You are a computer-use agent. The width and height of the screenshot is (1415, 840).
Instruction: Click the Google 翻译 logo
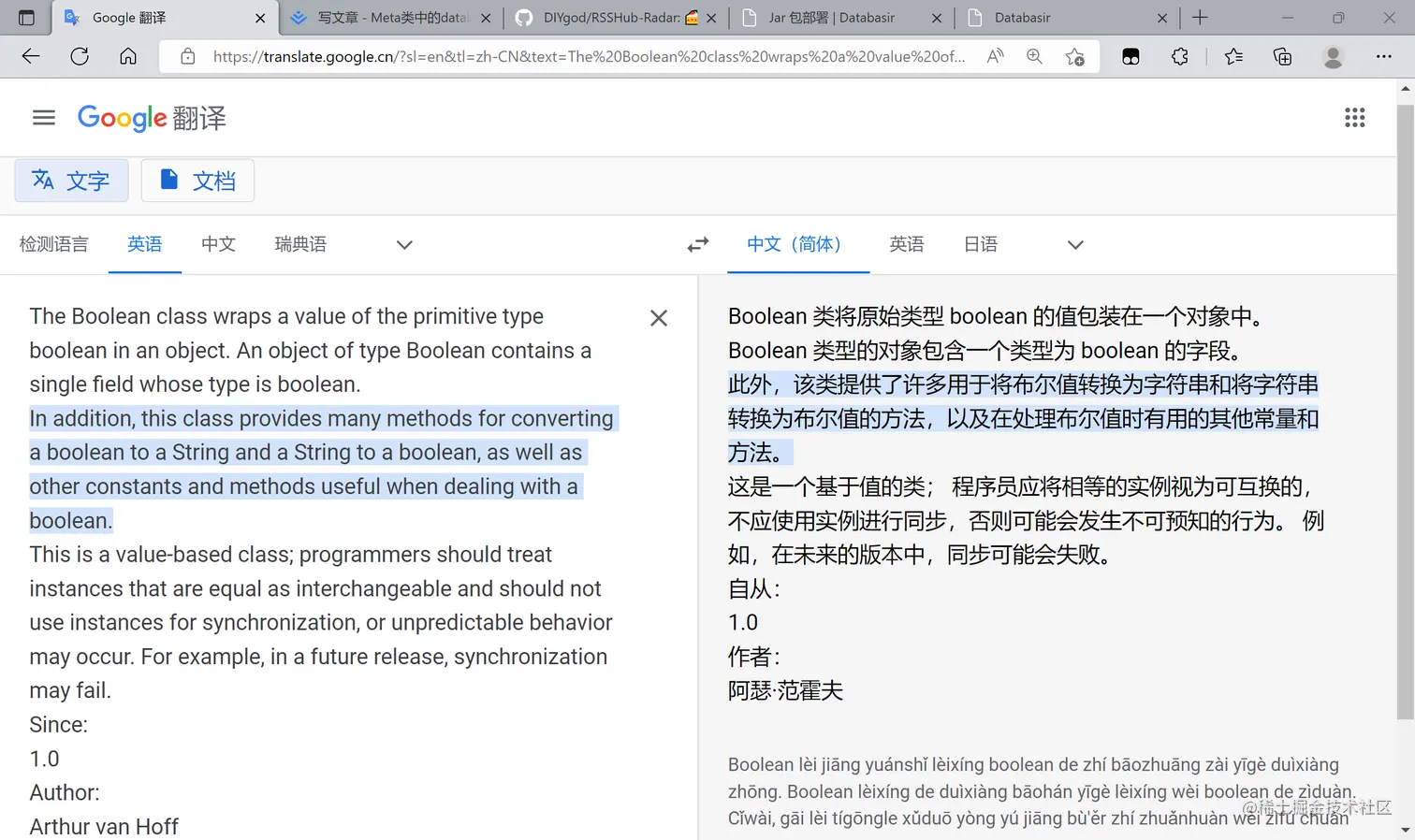coord(152,118)
